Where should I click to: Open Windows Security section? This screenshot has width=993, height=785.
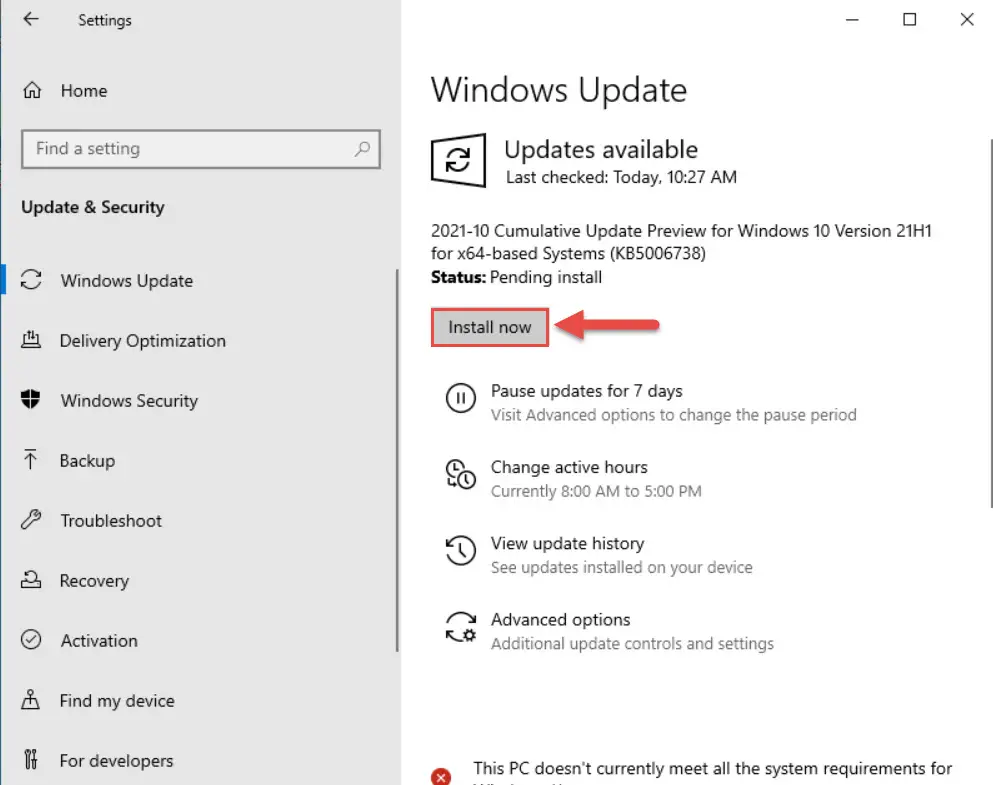(x=129, y=401)
